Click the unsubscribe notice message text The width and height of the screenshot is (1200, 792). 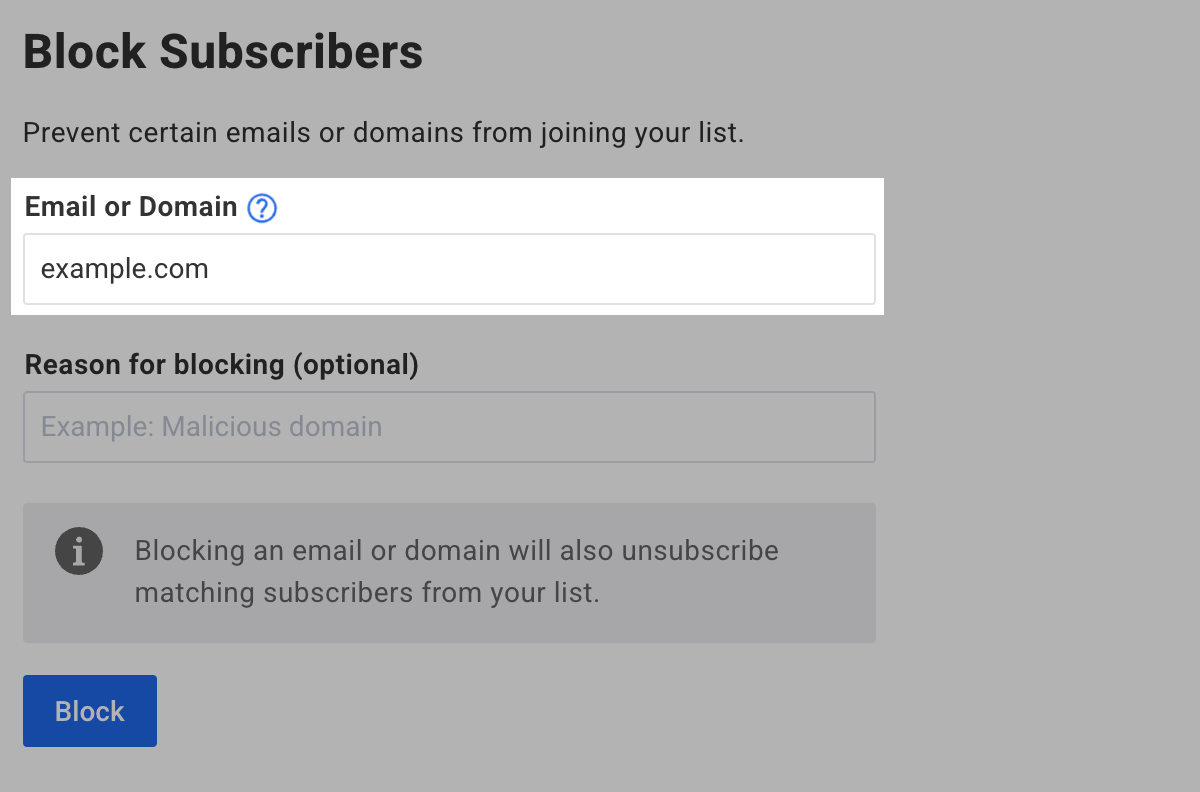456,571
